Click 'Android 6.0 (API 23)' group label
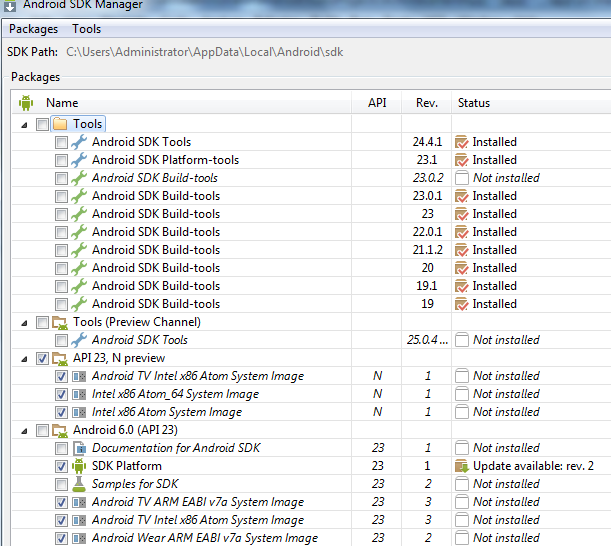This screenshot has height=546, width=611. click(125, 430)
